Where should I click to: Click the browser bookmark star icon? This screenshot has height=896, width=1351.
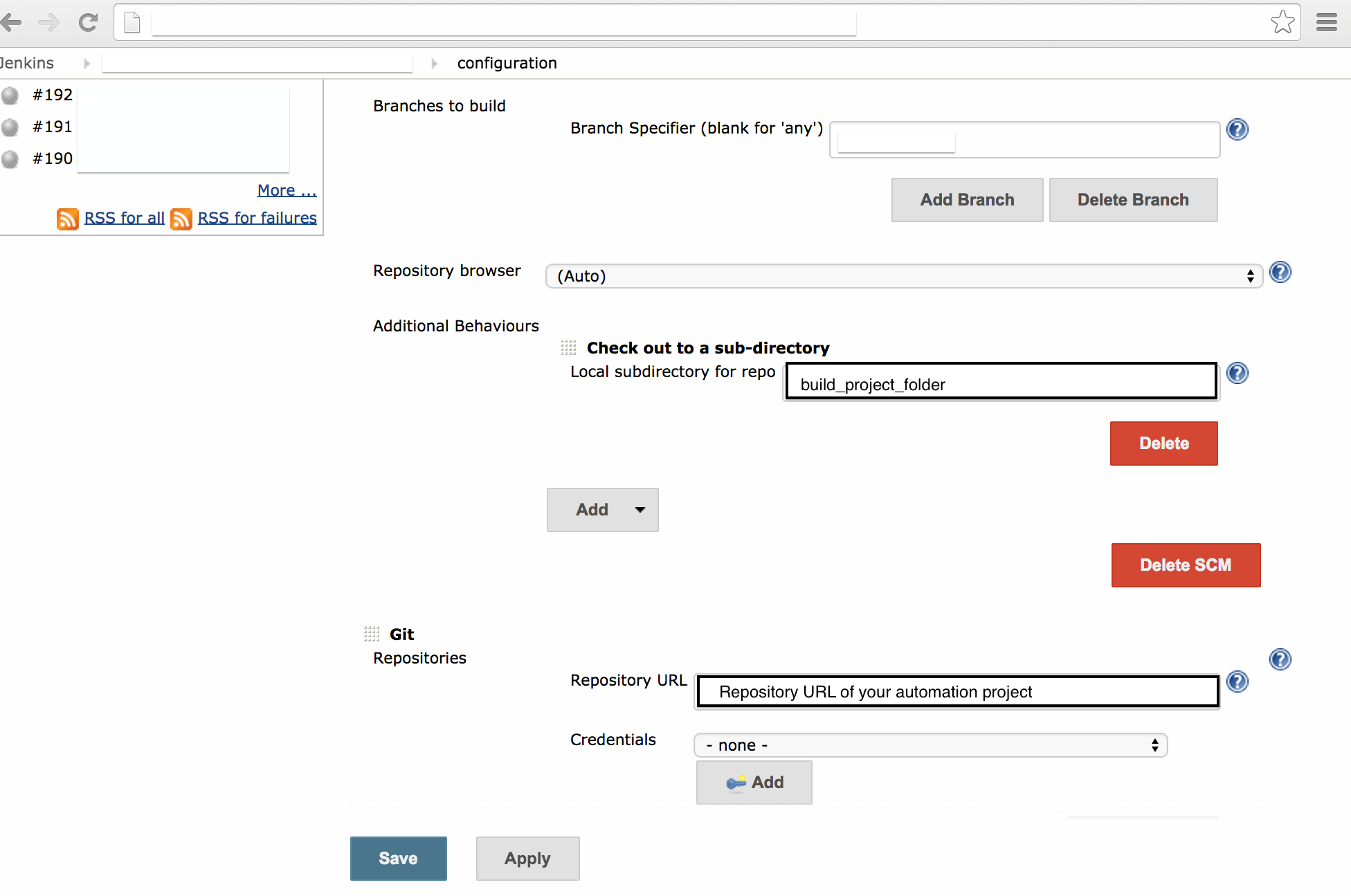click(x=1282, y=22)
